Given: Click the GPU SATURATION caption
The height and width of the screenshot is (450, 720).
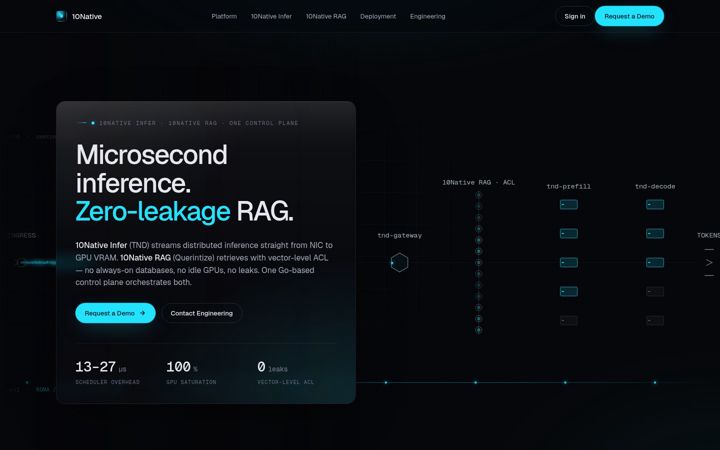Looking at the screenshot, I should 191,382.
